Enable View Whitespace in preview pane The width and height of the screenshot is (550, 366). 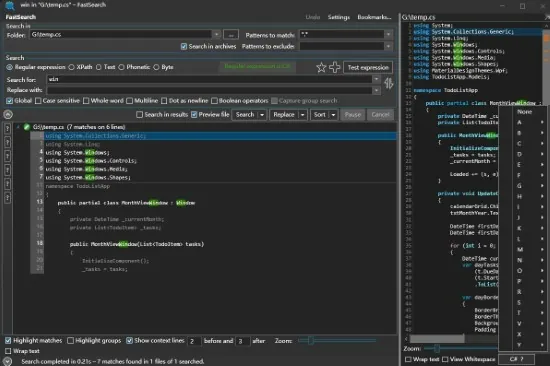point(445,359)
